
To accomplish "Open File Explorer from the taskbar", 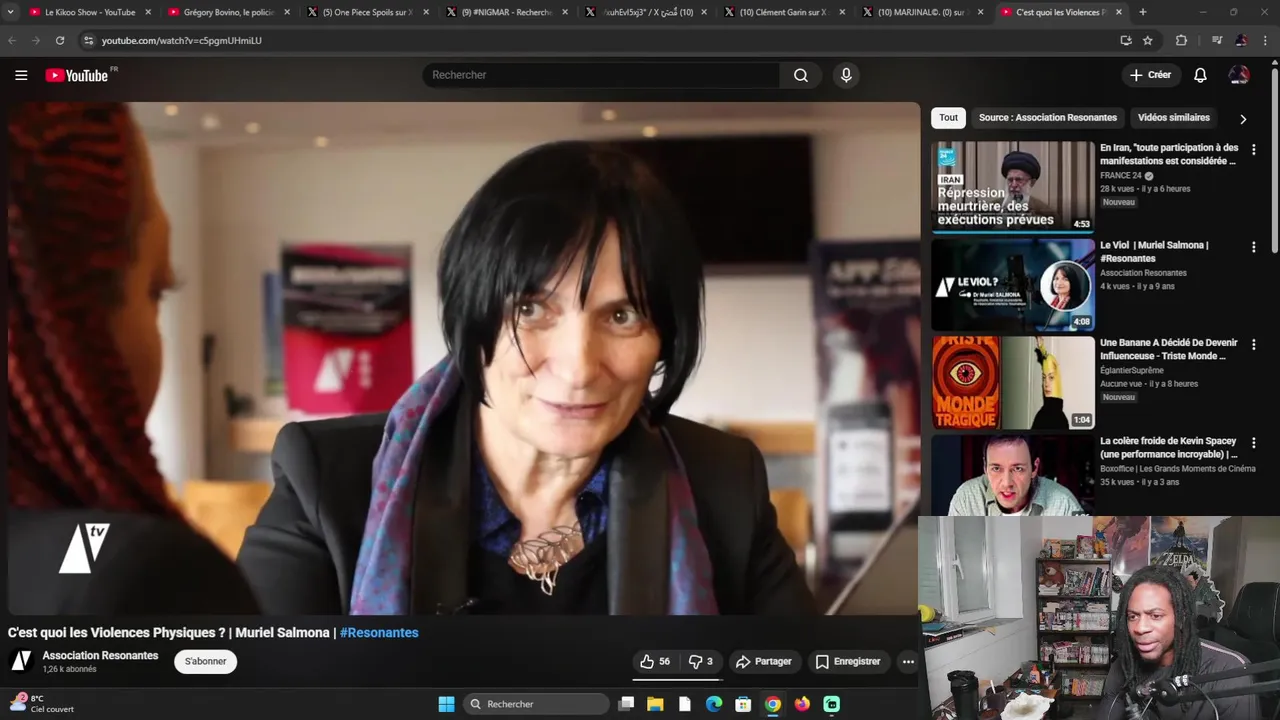I will point(655,704).
